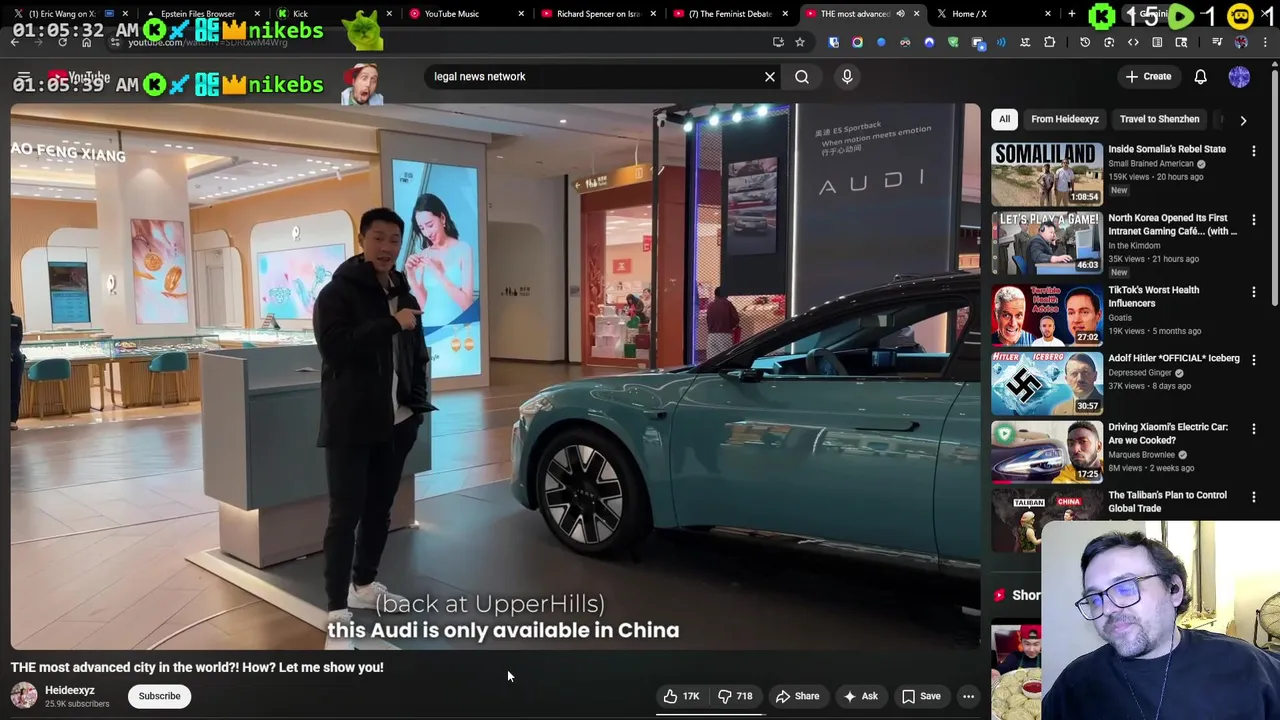The height and width of the screenshot is (720, 1280).
Task: Open options for 'Inside Somalia's Rebel State'
Action: click(x=1254, y=151)
